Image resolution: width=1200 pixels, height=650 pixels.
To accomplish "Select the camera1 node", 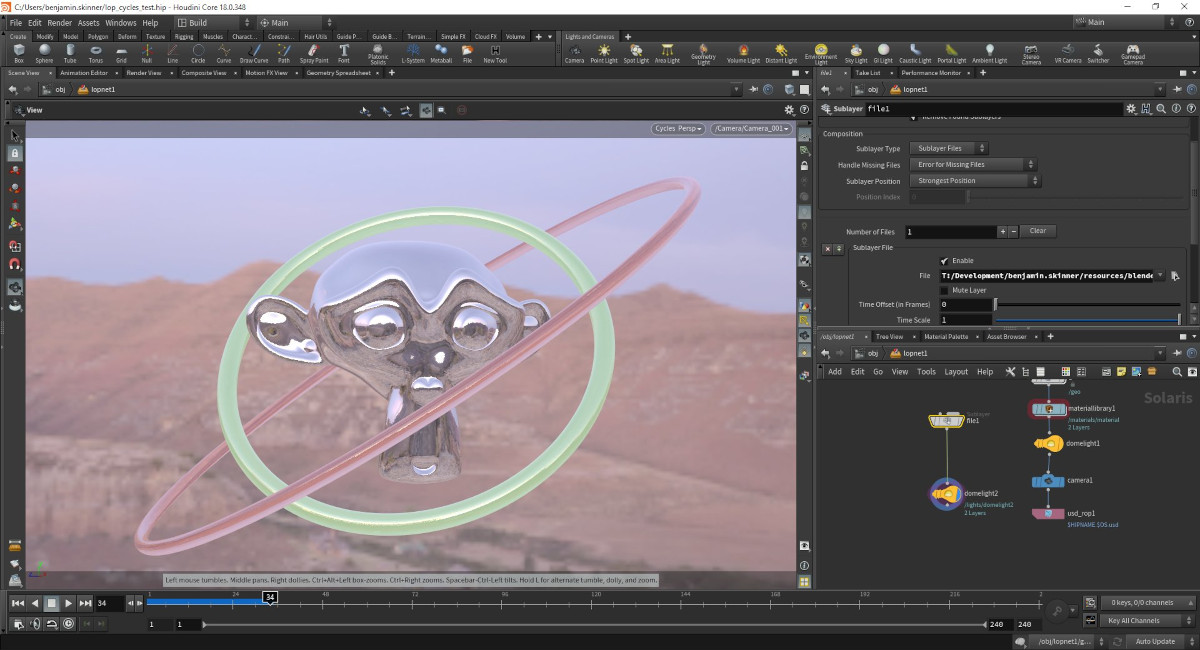I will [x=1047, y=481].
